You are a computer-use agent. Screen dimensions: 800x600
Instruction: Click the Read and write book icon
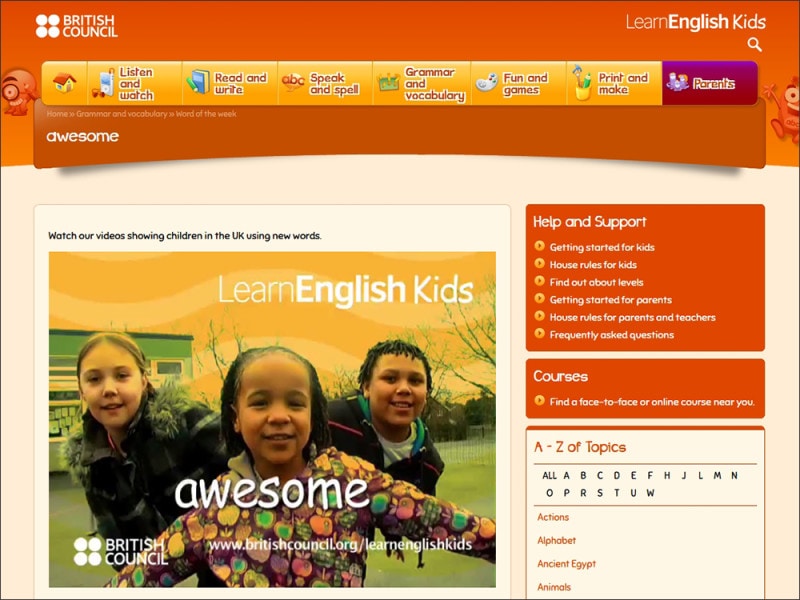198,83
